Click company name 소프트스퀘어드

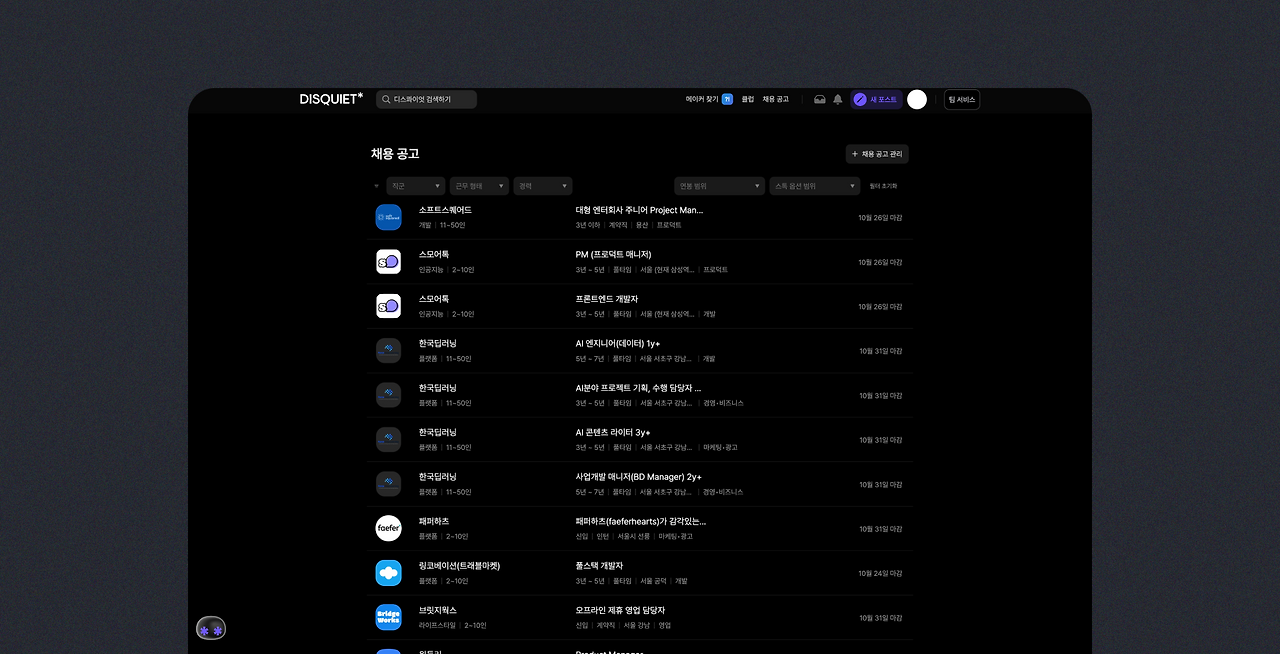445,210
